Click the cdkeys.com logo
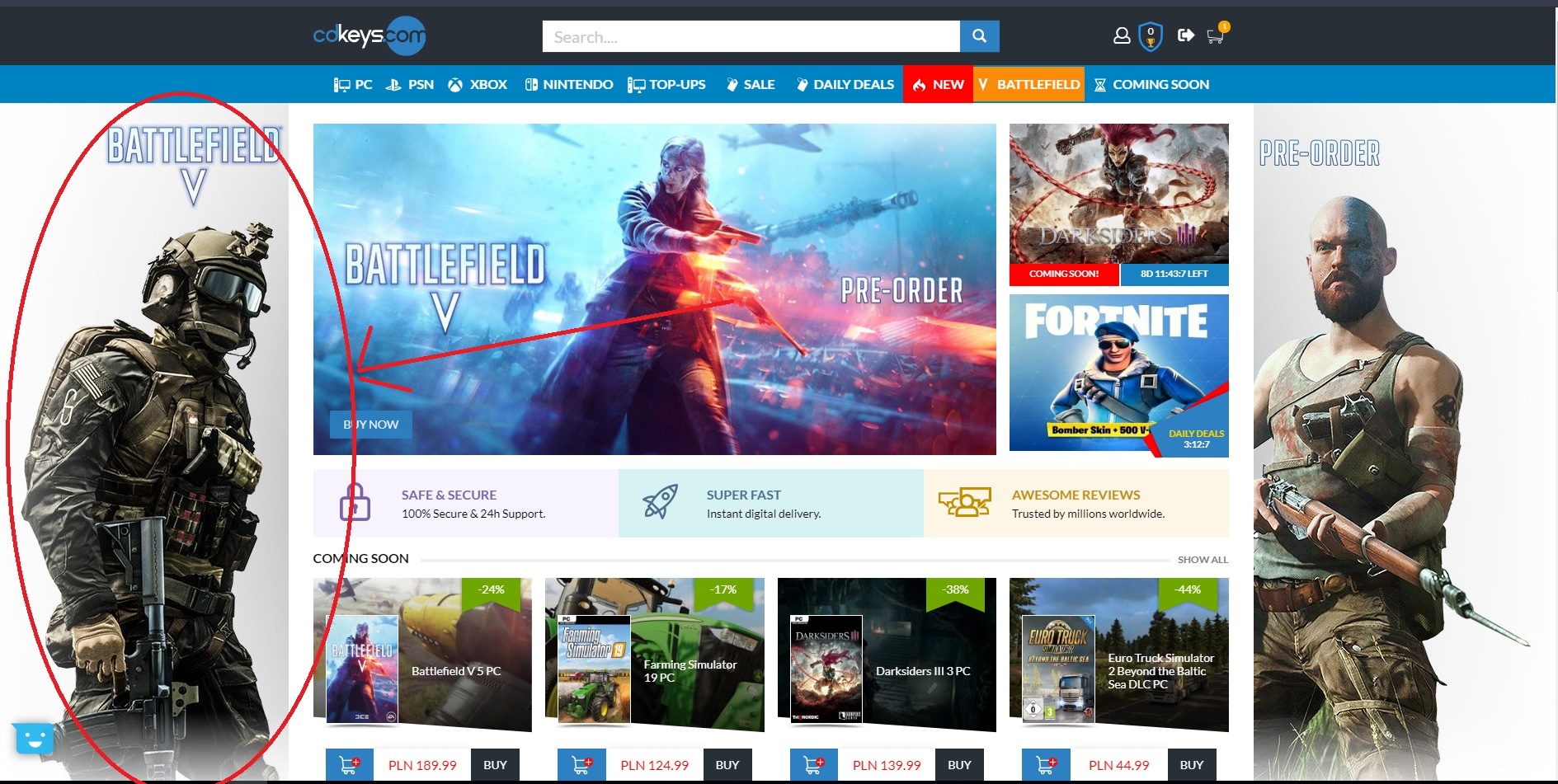 (x=369, y=35)
